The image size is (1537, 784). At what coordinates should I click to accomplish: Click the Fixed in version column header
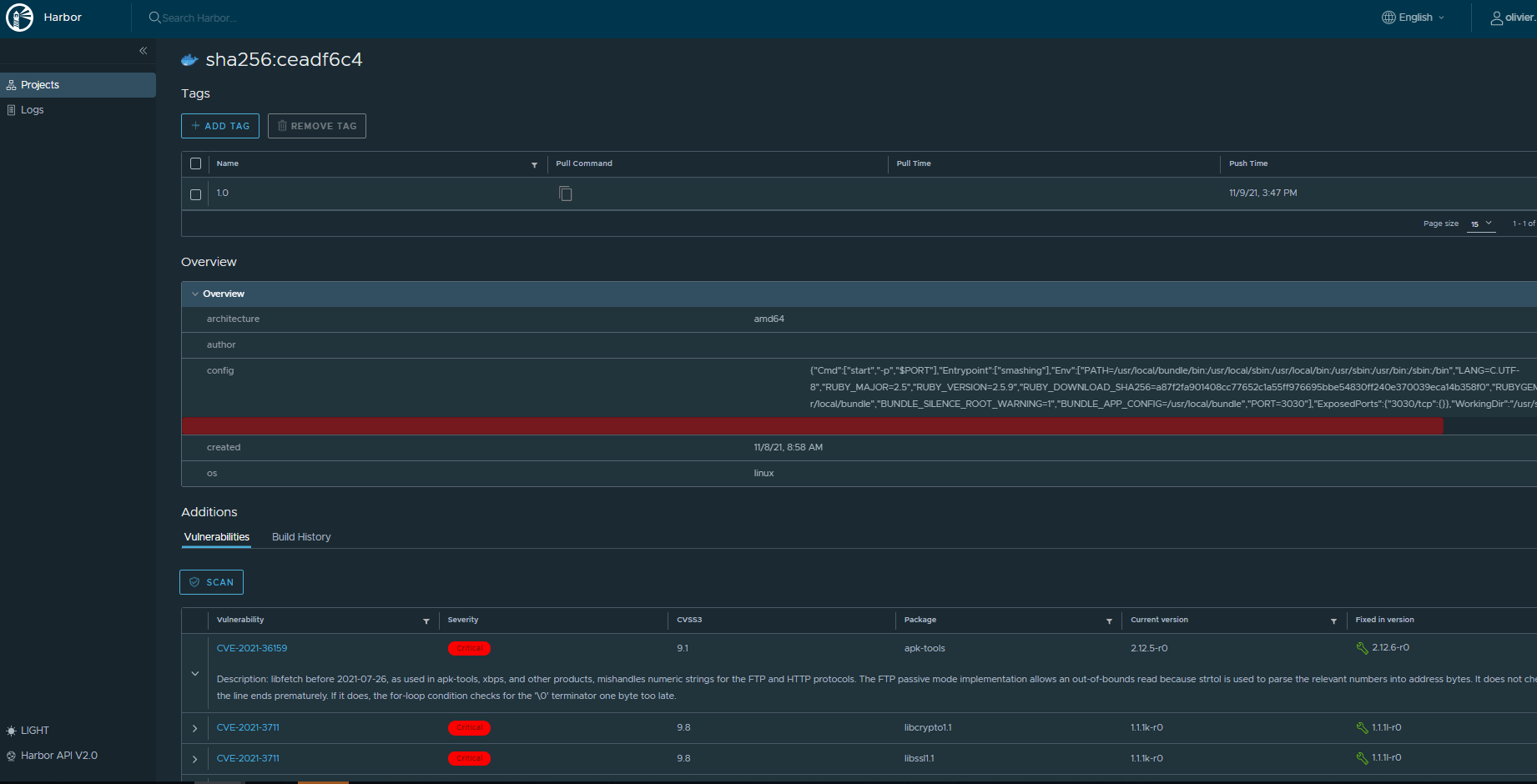pyautogui.click(x=1384, y=620)
